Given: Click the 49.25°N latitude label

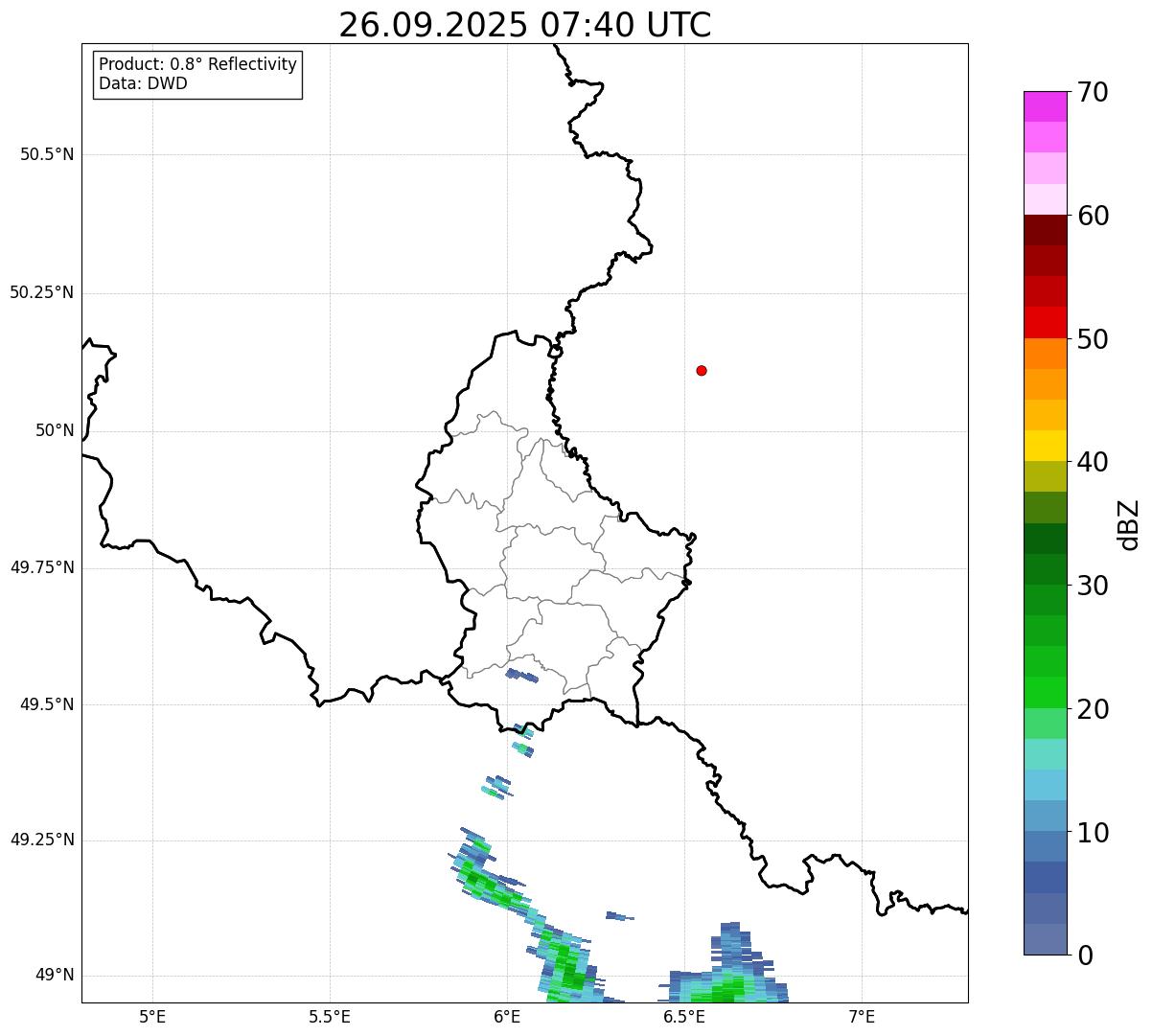Looking at the screenshot, I should click(41, 840).
